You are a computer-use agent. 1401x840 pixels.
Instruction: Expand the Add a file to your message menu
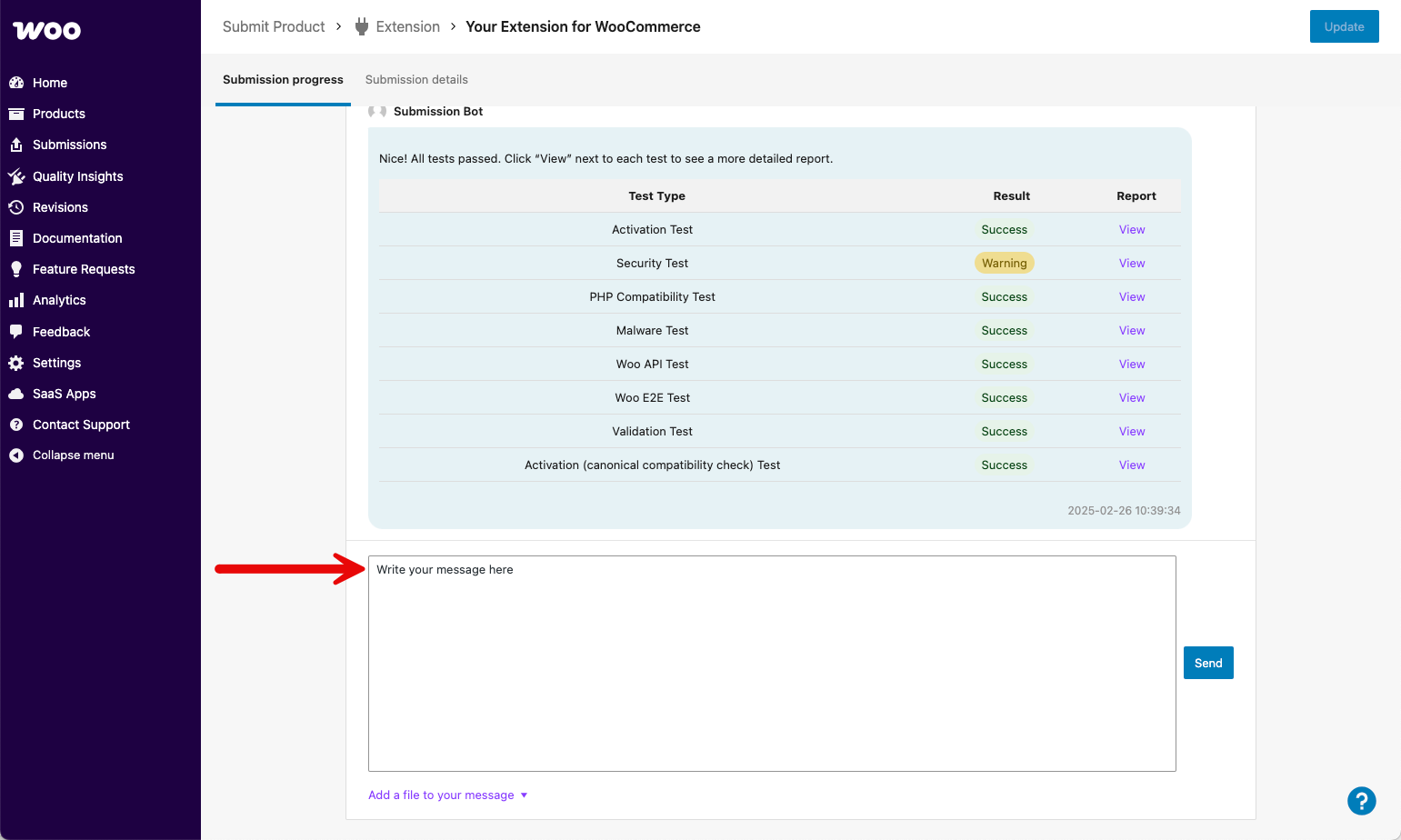[x=447, y=795]
